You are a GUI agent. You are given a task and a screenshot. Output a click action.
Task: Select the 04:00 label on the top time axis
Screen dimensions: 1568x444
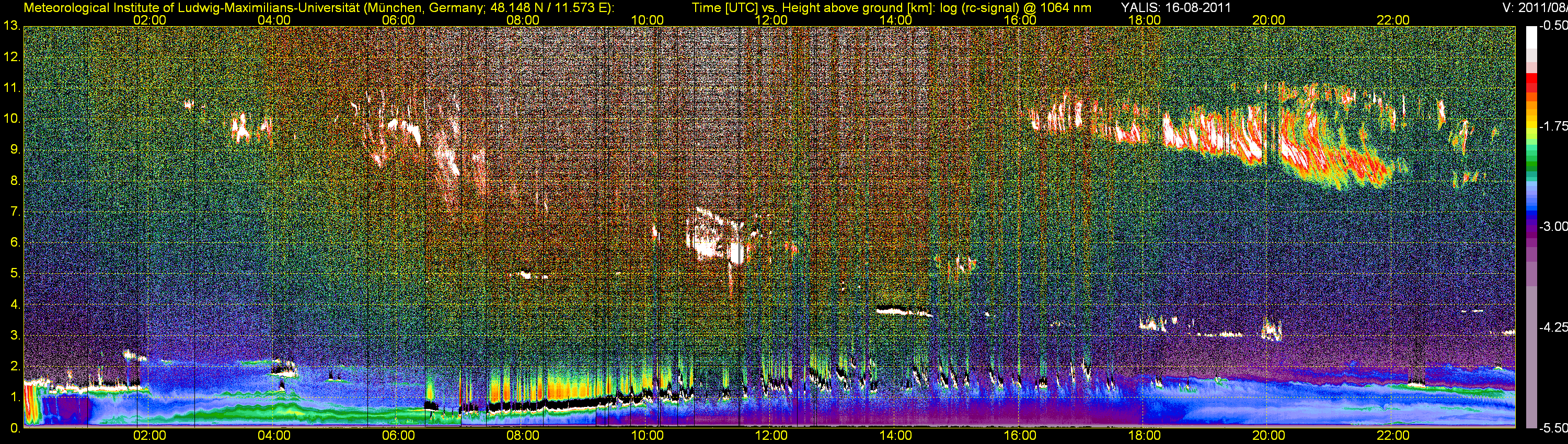pyautogui.click(x=274, y=20)
